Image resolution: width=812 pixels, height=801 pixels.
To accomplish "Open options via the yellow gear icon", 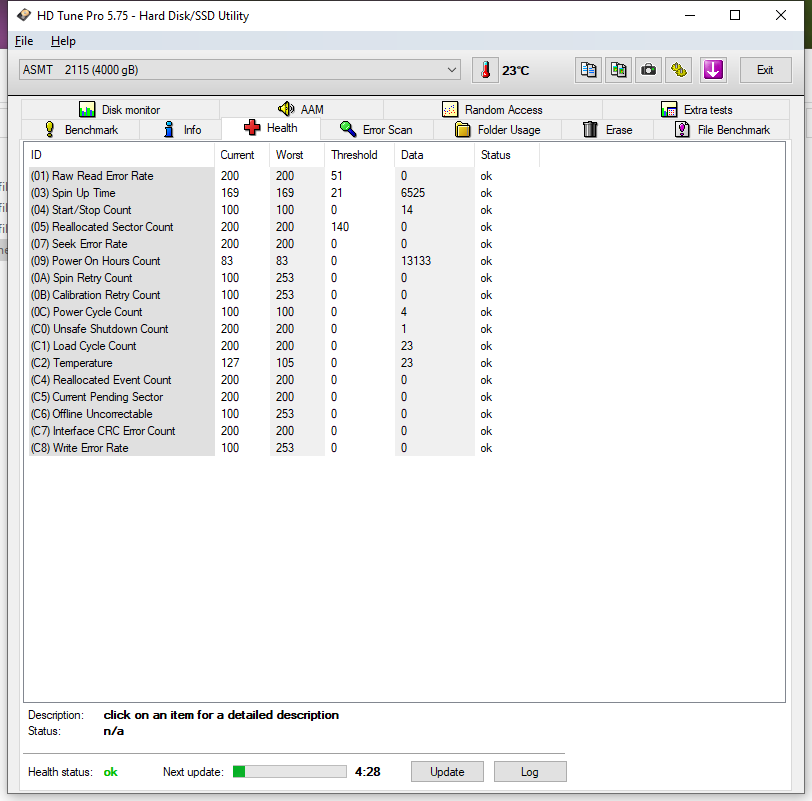I will tap(678, 70).
